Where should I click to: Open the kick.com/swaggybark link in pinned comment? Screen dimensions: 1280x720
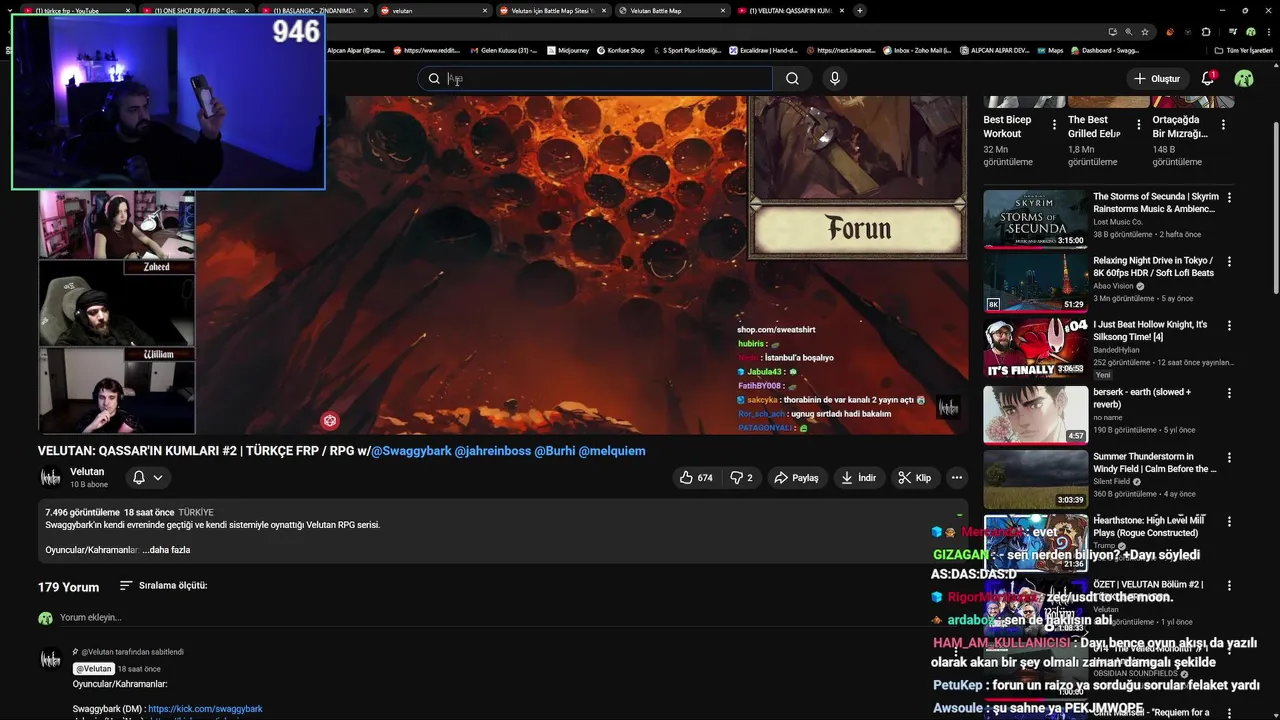pyautogui.click(x=205, y=709)
